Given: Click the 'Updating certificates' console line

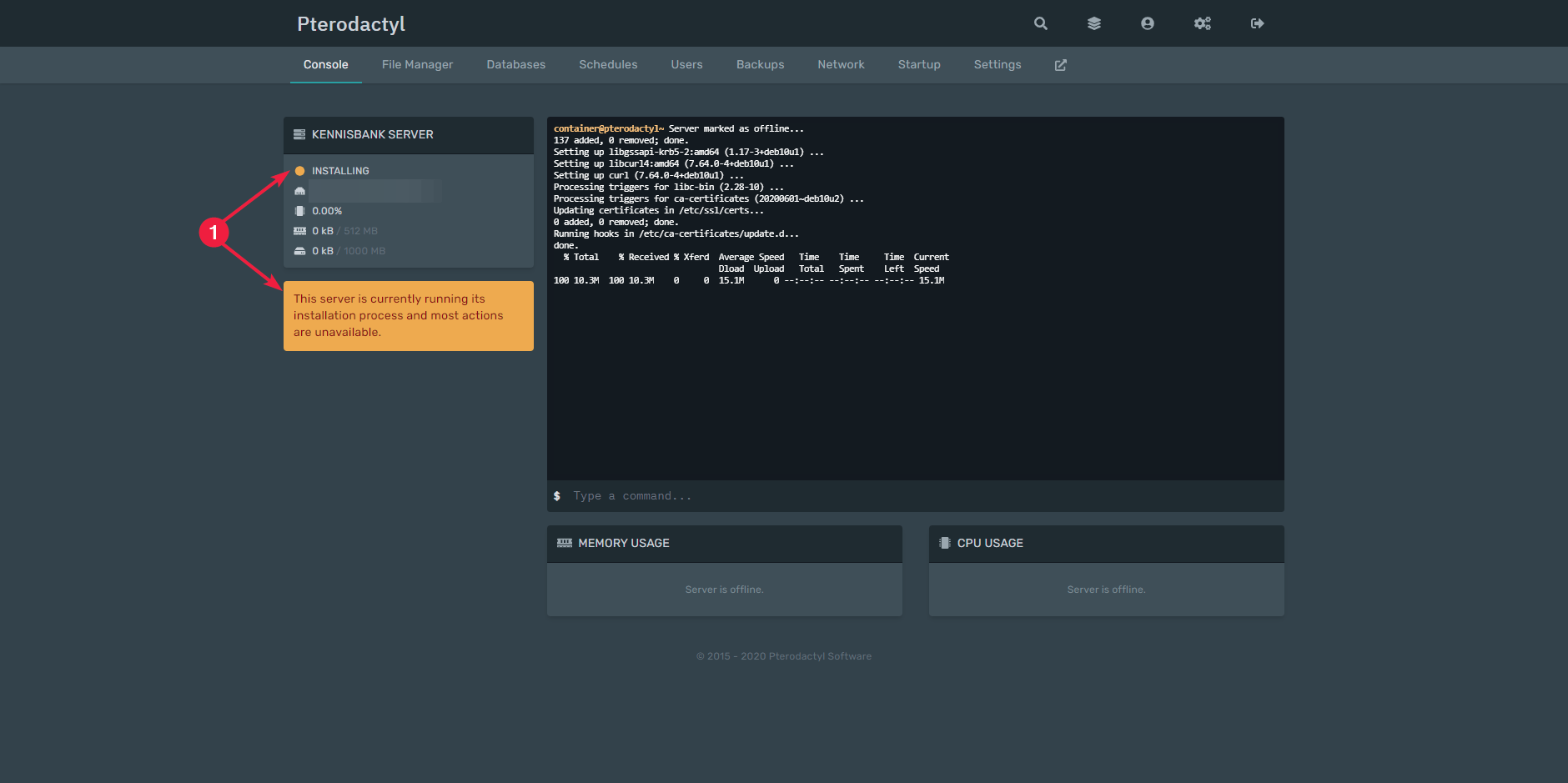Looking at the screenshot, I should (x=659, y=210).
